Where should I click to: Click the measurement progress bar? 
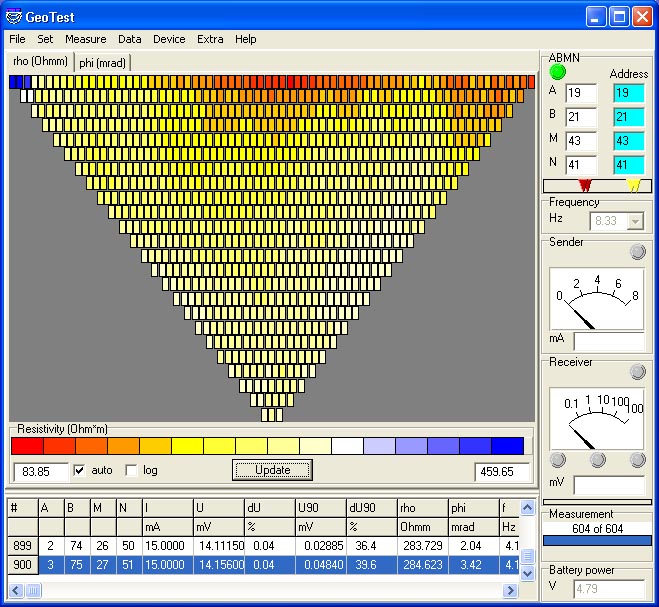(597, 540)
